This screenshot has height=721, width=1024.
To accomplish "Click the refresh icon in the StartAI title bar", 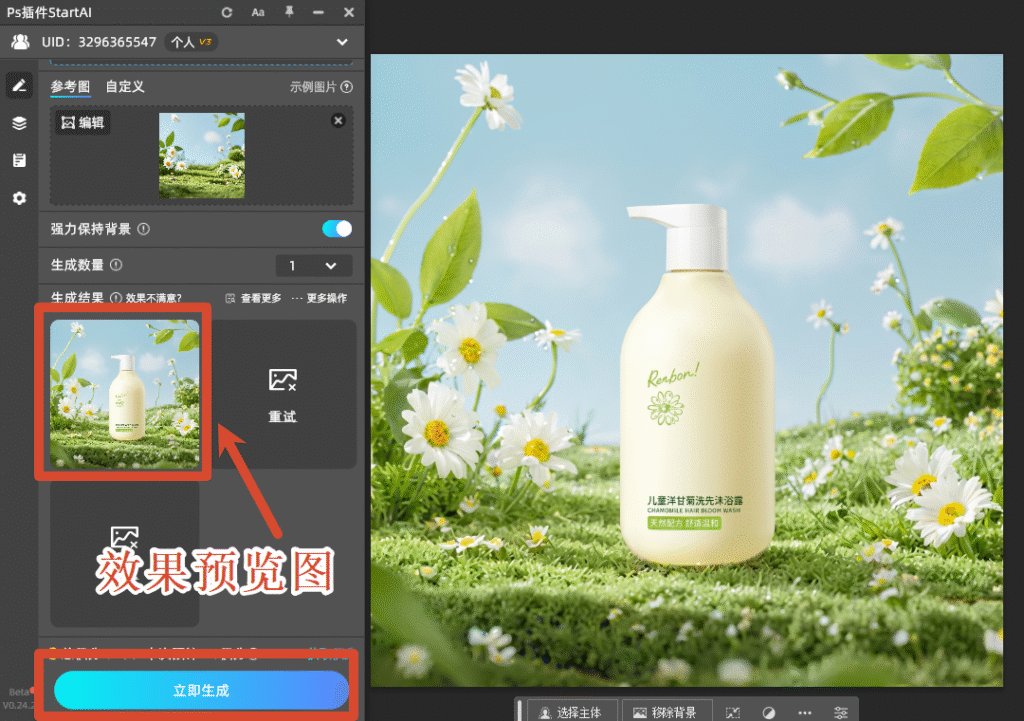I will 227,12.
